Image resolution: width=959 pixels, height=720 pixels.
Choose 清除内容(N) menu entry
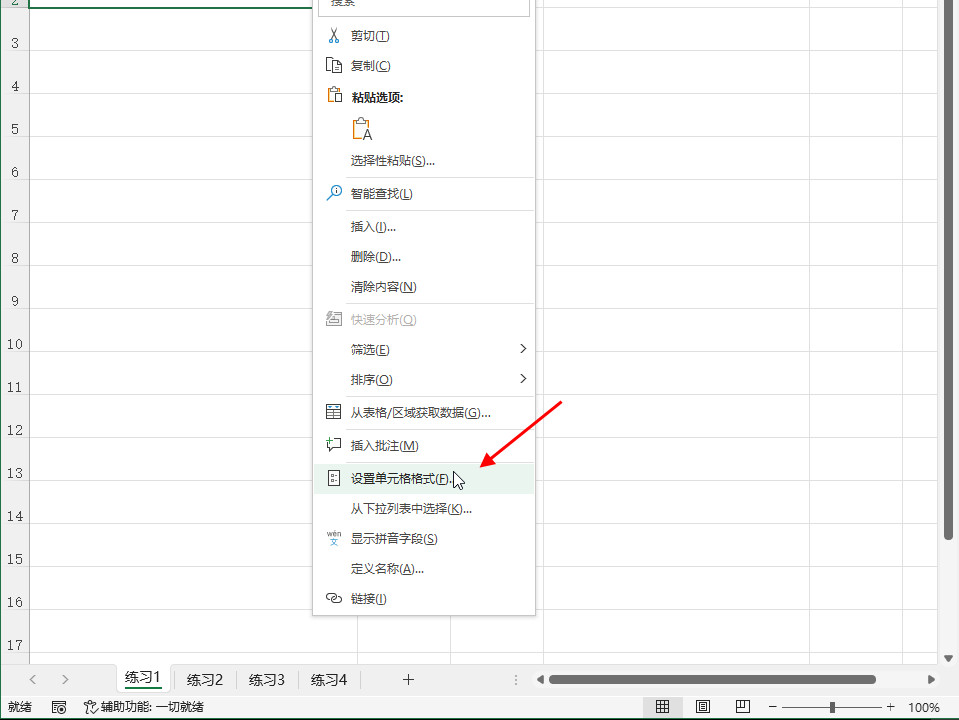point(423,287)
